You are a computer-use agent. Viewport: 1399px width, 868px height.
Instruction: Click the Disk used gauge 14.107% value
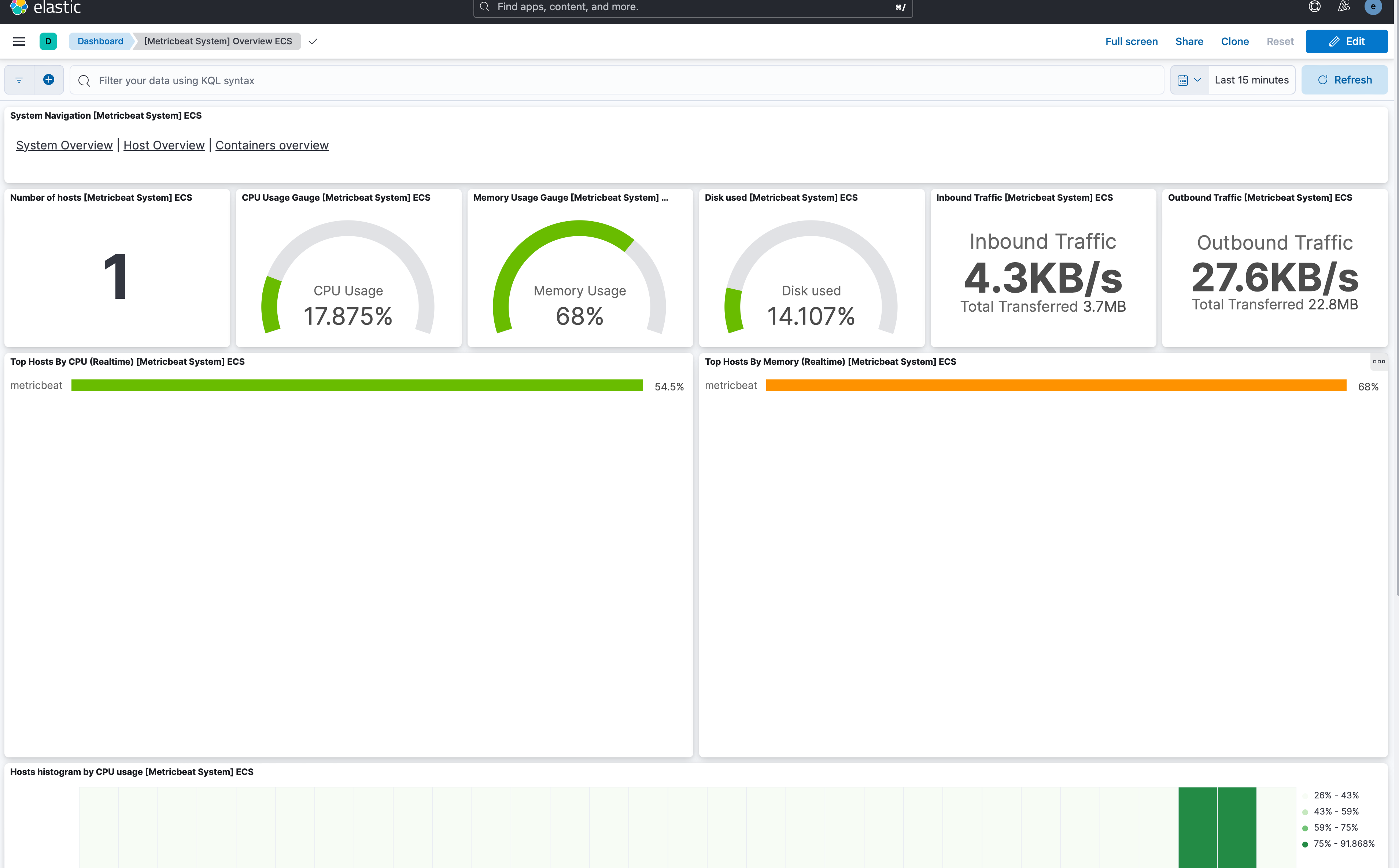tap(811, 316)
